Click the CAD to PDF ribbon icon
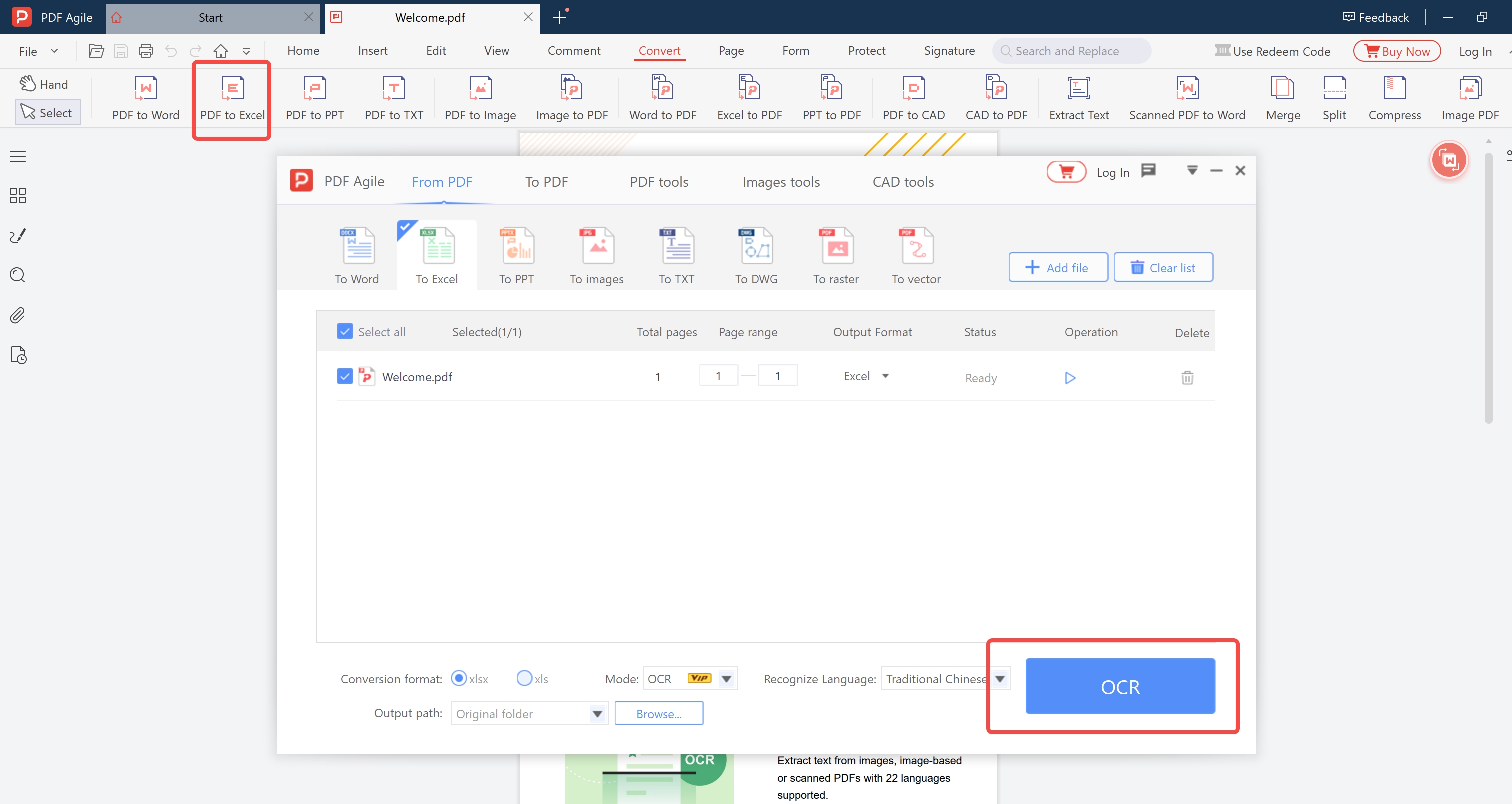This screenshot has width=1512, height=804. click(x=997, y=87)
